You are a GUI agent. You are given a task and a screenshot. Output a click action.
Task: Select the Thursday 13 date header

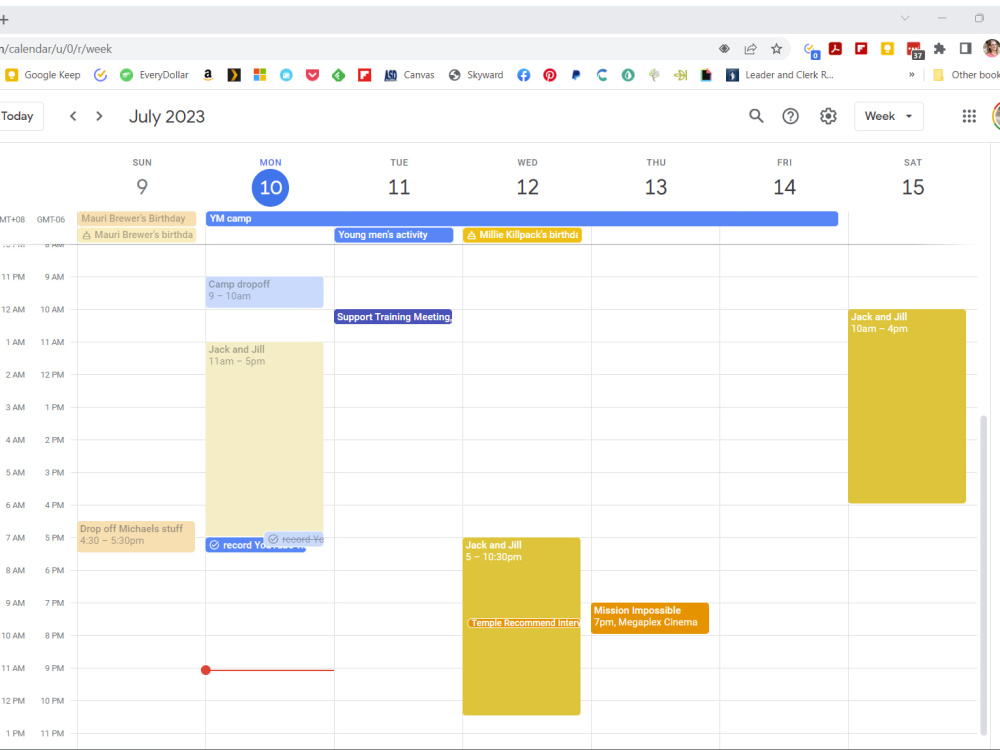tap(656, 188)
